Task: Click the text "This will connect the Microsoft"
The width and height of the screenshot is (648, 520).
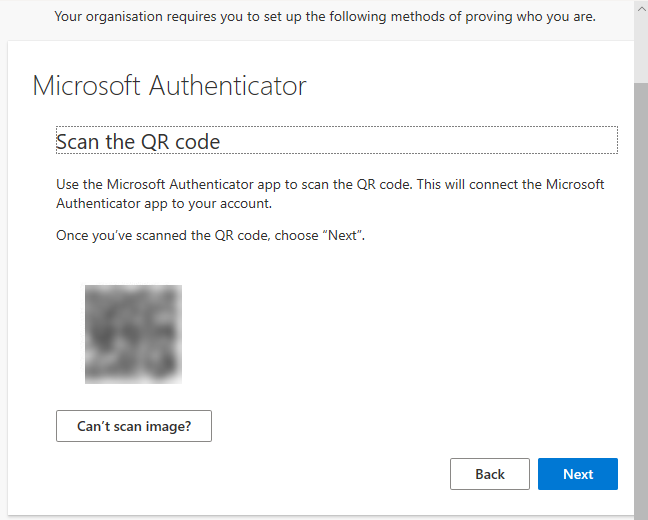Action: pos(510,184)
